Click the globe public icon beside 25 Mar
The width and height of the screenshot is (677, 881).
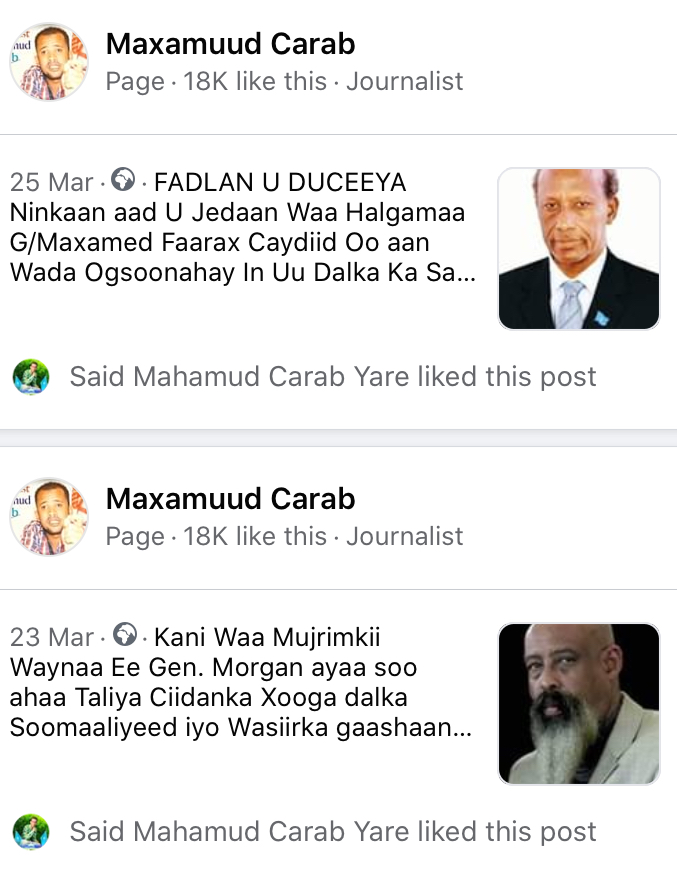click(x=122, y=180)
